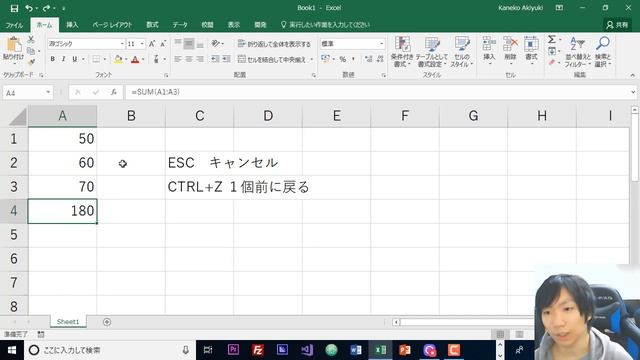Switch to the Insert tab
Screen dimensions: 640x360
click(72, 25)
